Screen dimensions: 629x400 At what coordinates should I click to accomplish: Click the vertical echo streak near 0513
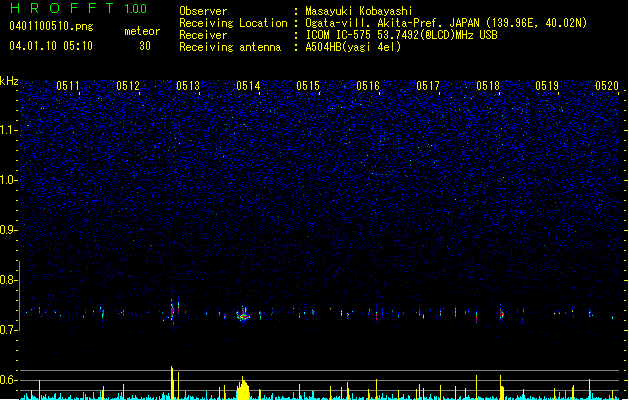pyautogui.click(x=172, y=313)
